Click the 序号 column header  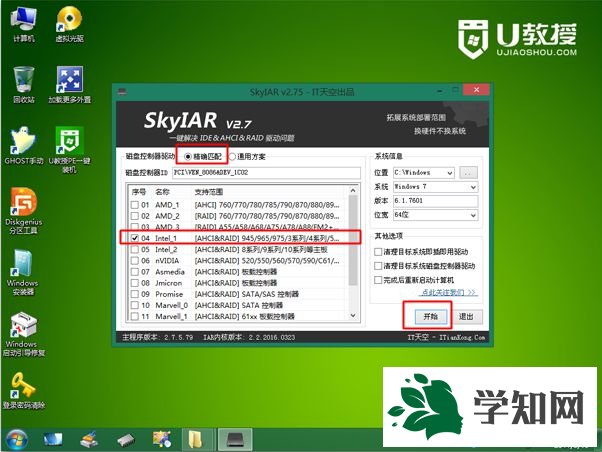138,192
